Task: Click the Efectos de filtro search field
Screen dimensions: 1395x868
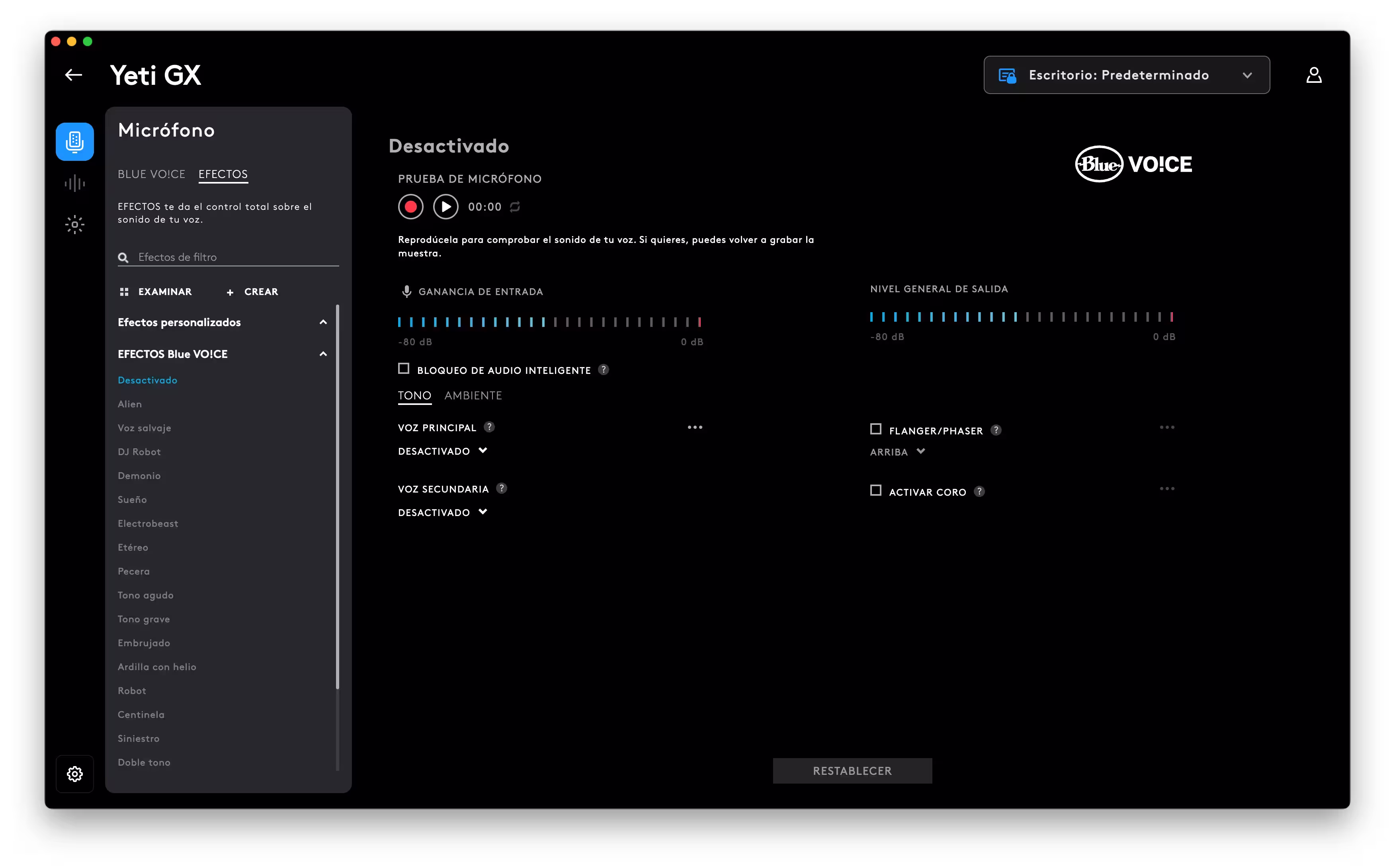Action: coord(229,257)
